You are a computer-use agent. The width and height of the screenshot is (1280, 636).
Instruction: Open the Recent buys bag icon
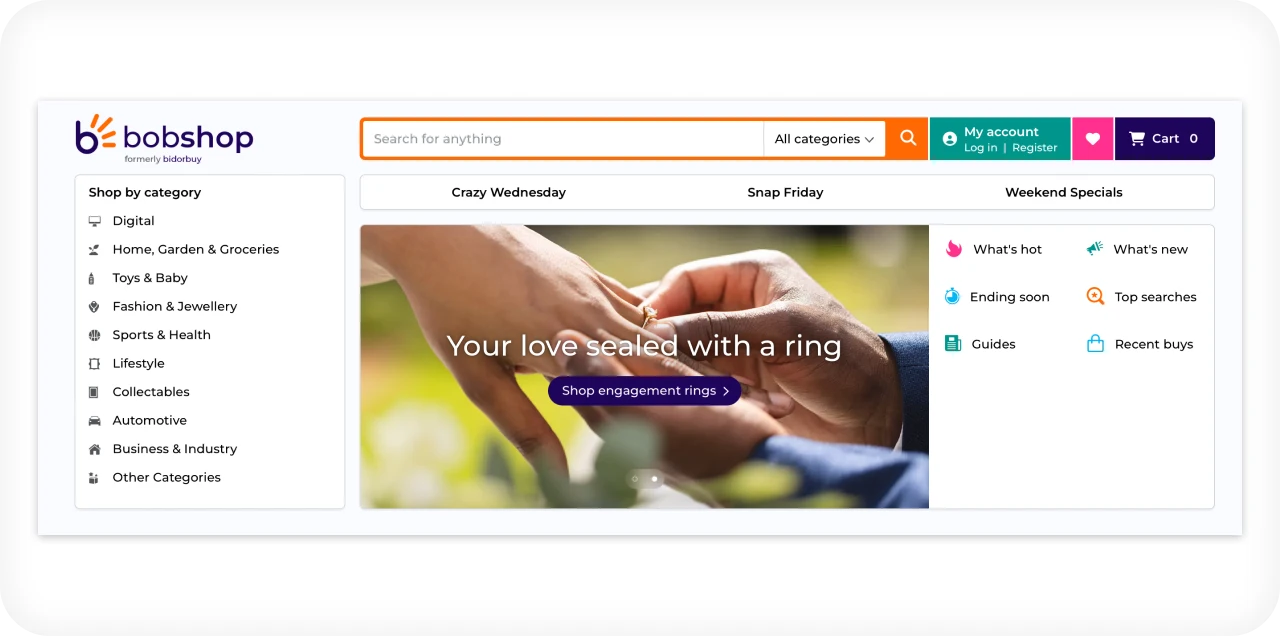[1095, 343]
